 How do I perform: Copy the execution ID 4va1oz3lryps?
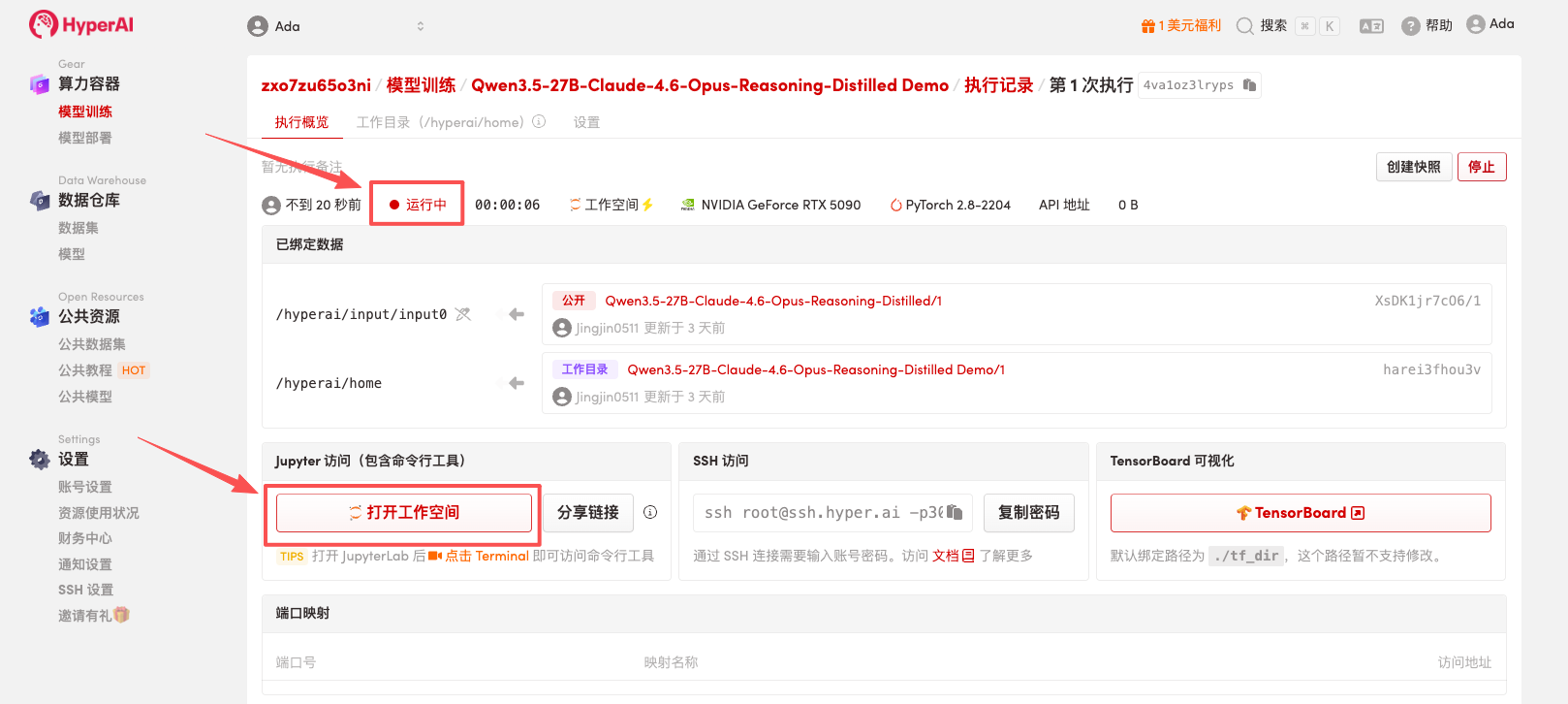click(1249, 85)
